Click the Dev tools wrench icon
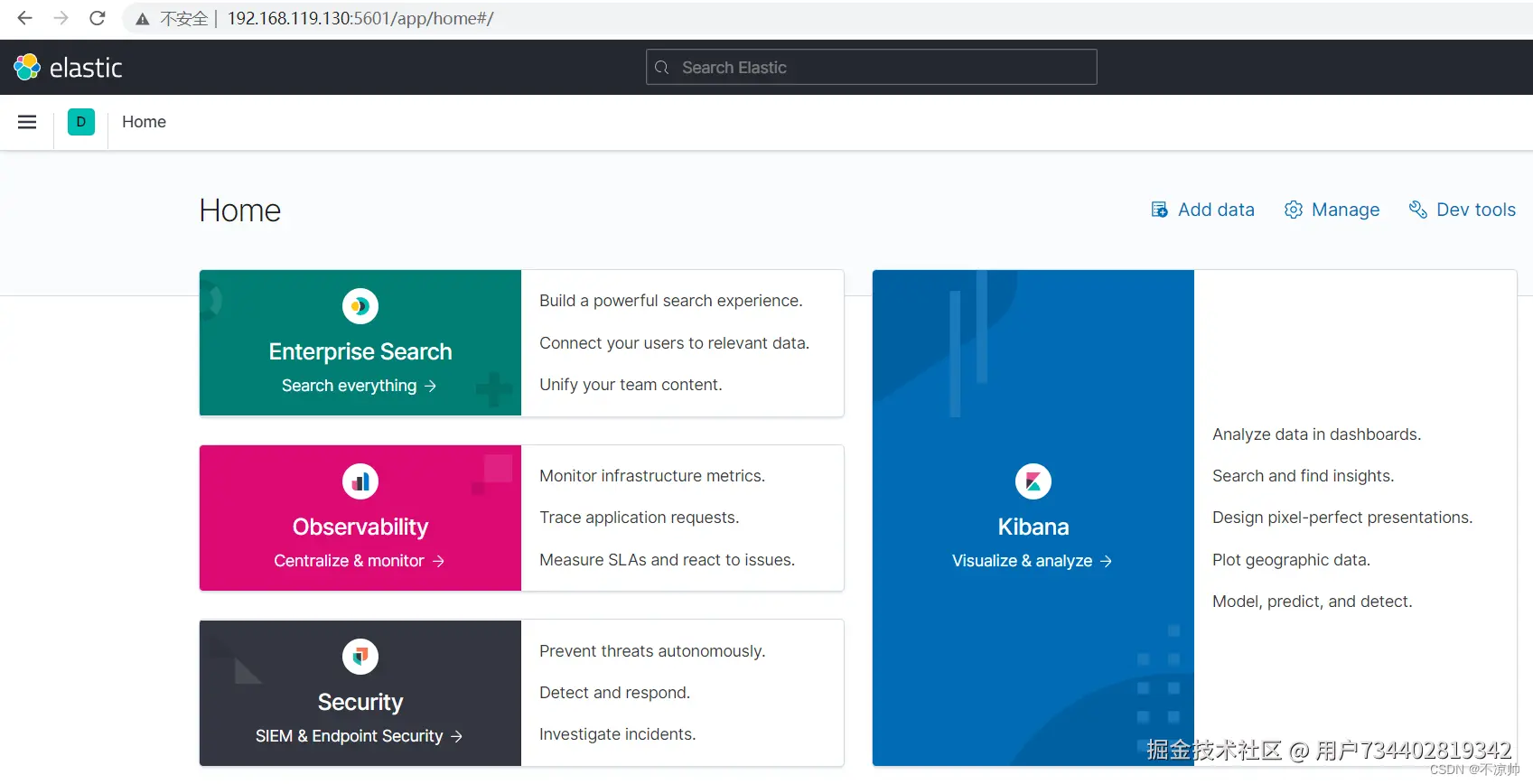The width and height of the screenshot is (1533, 784). [1418, 210]
